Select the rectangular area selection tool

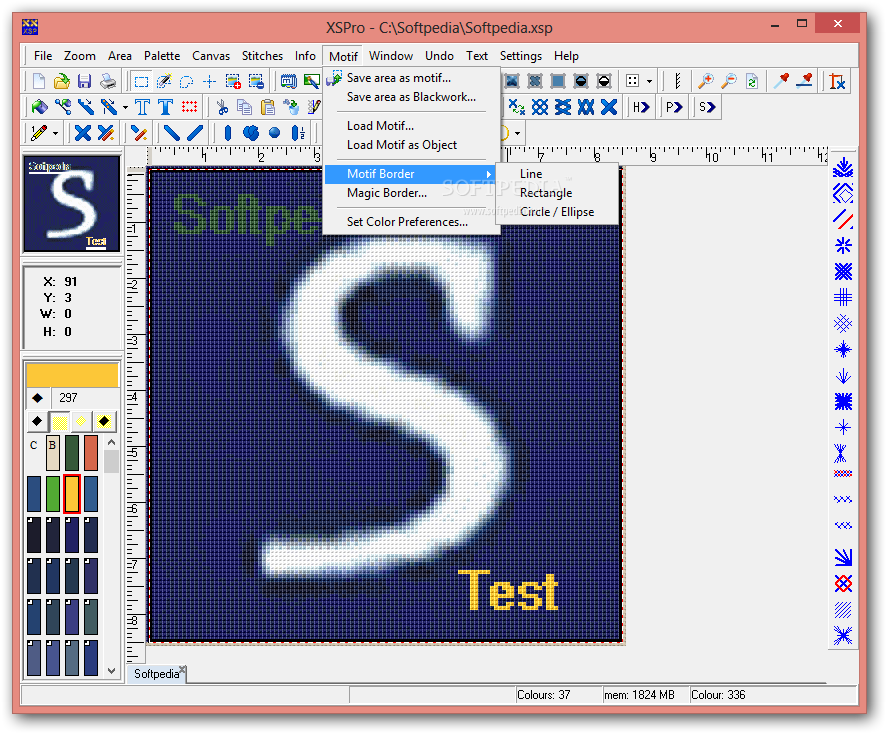[x=141, y=81]
